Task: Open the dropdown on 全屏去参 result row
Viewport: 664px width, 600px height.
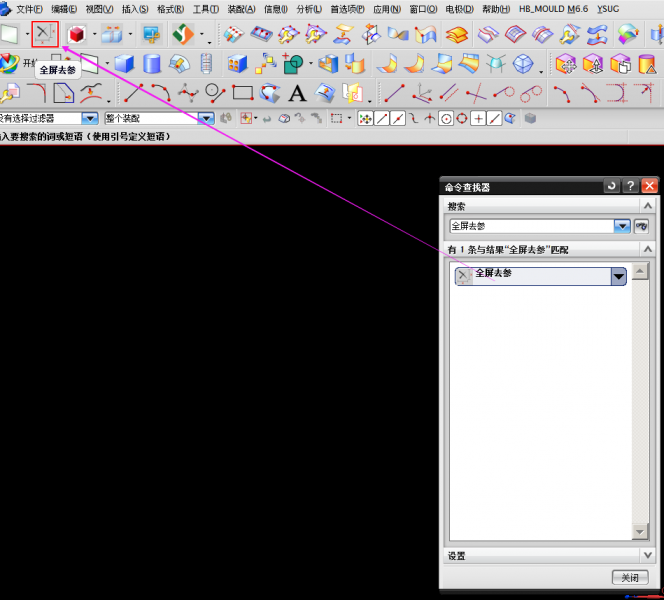Action: (619, 276)
